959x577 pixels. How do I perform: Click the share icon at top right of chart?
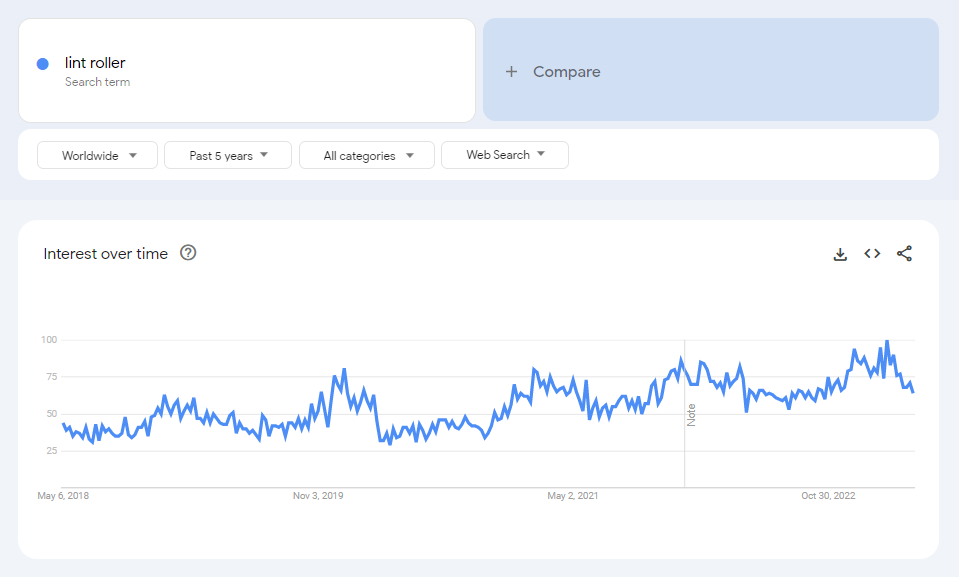(904, 253)
